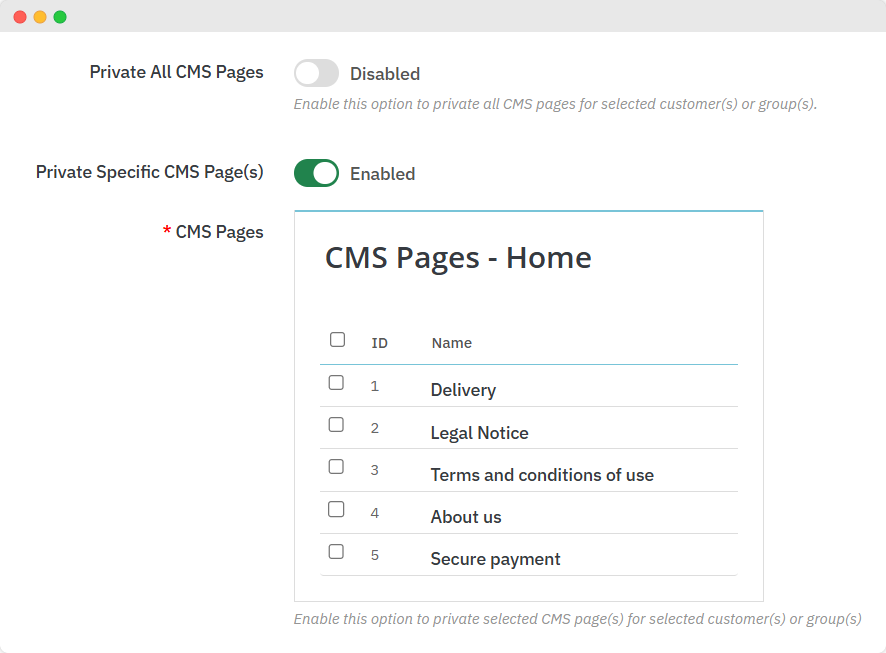Close the window with the red button

coord(20,17)
